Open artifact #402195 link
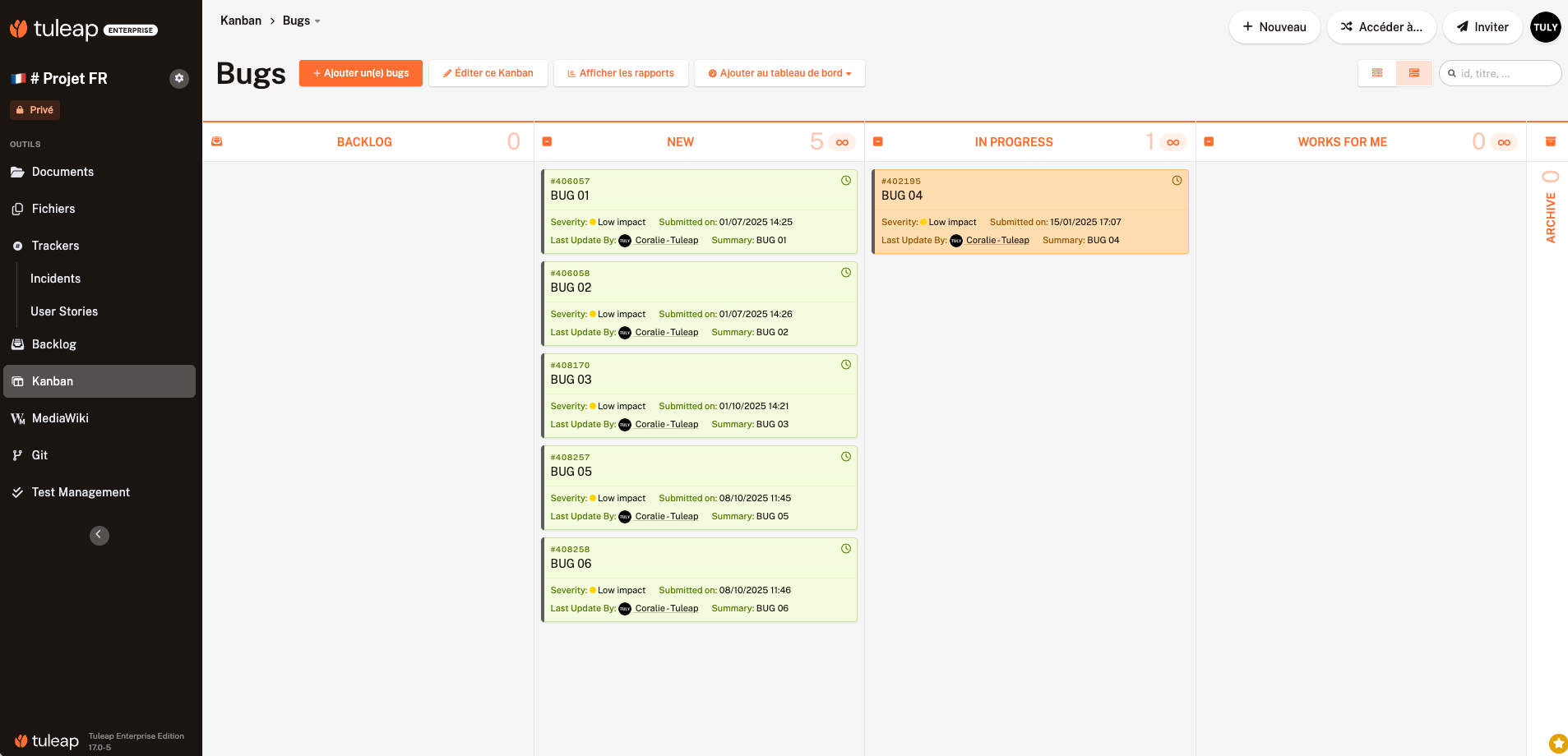Viewport: 1568px width, 756px height. 901,182
